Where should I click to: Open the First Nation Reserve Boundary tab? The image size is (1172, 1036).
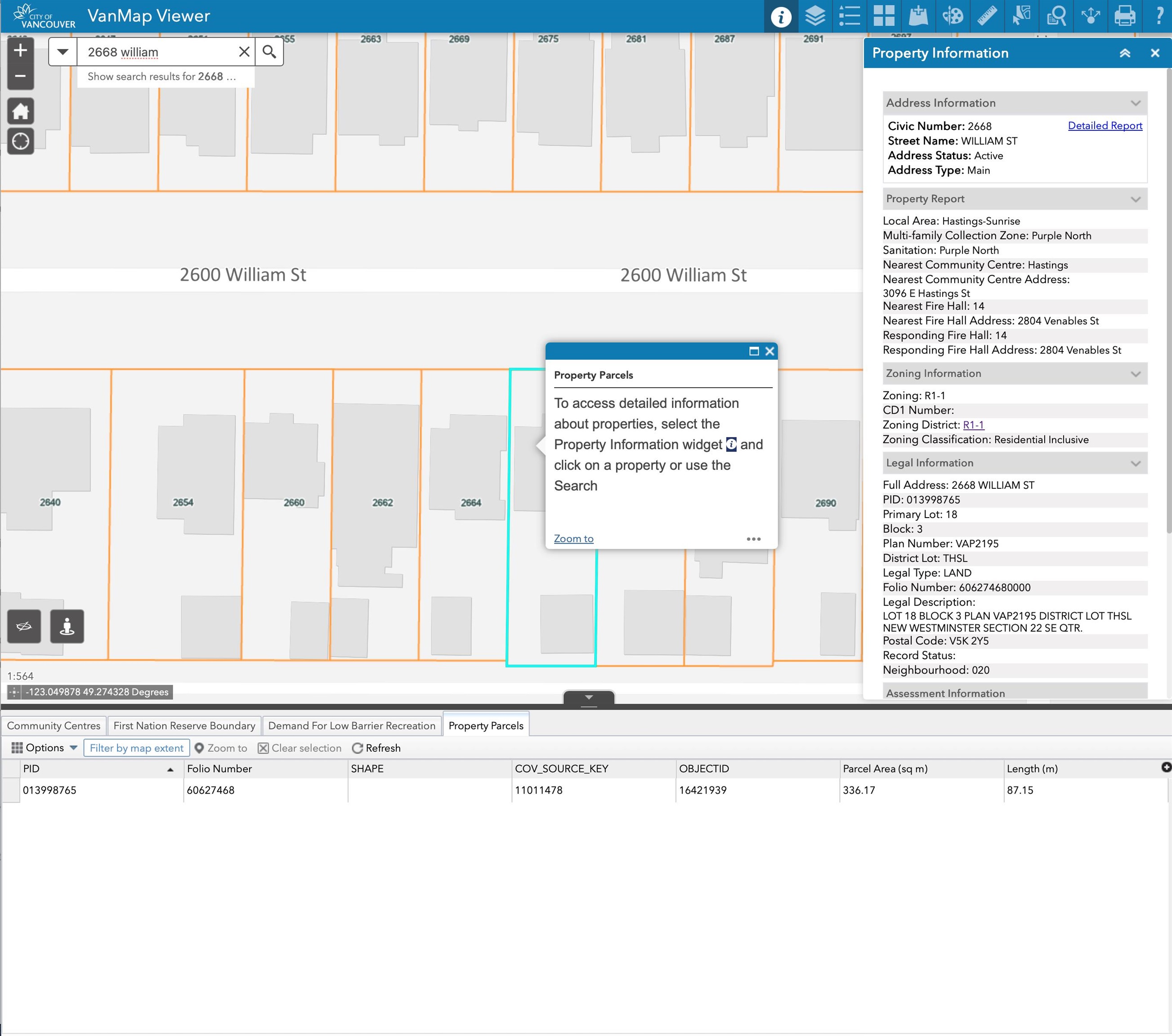coord(184,725)
